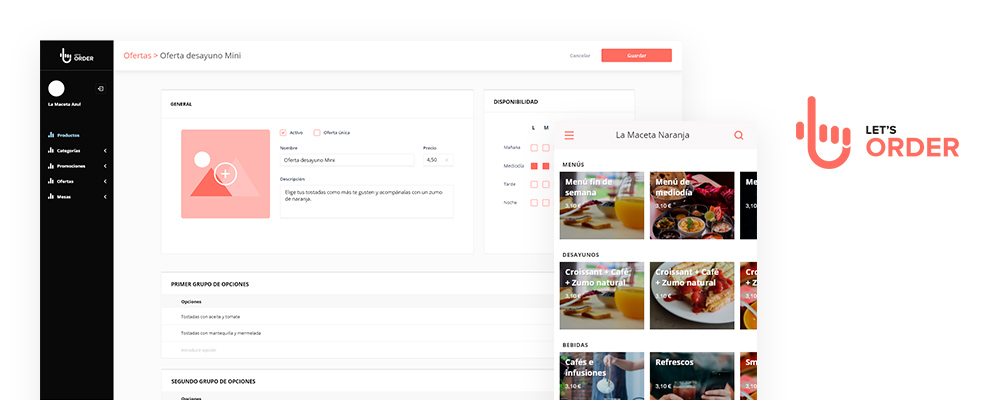Uncheck Mediodía availability for column M
This screenshot has height=400, width=1000.
coord(546,166)
